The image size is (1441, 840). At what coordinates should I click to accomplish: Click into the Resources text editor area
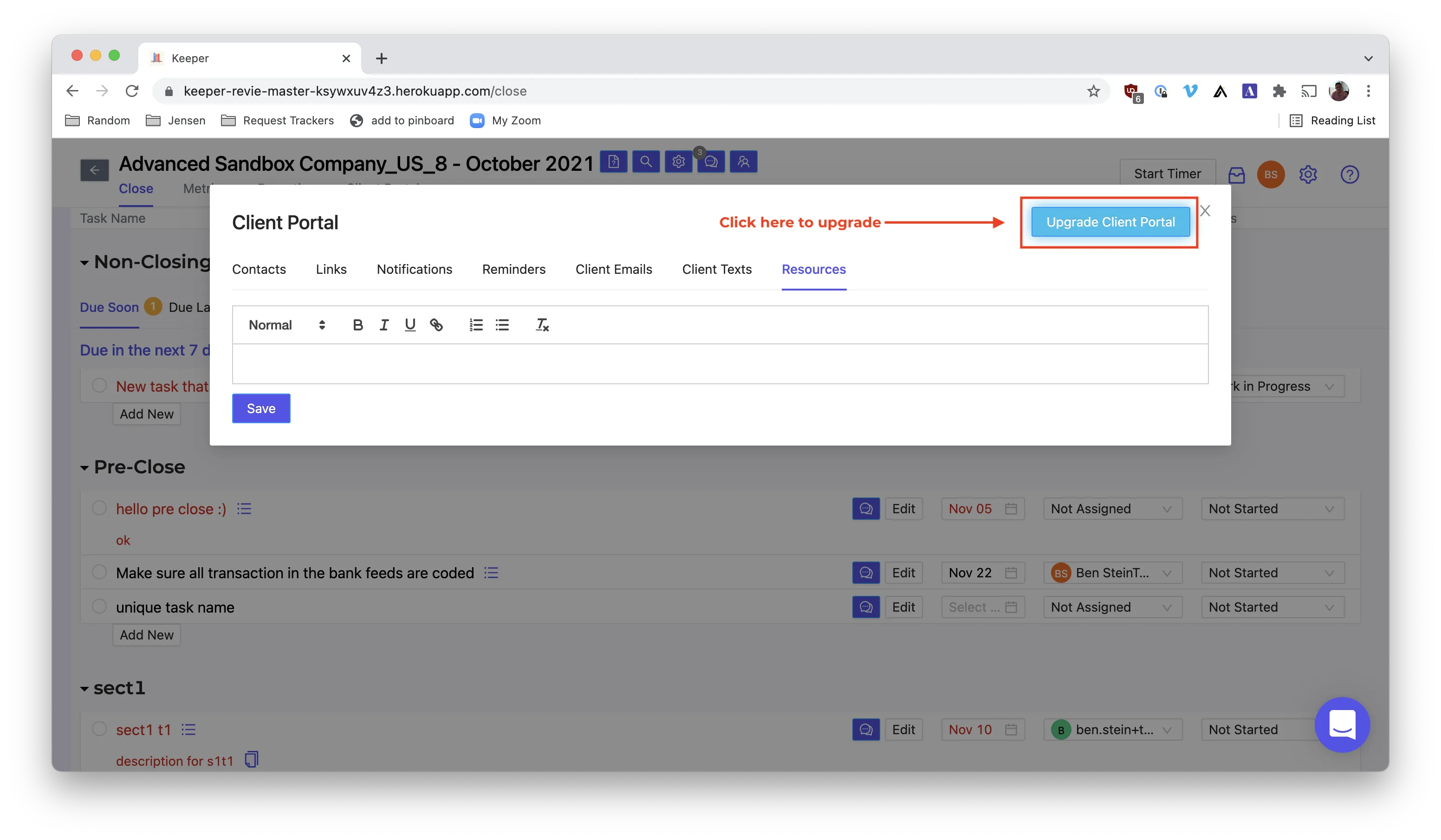(x=720, y=364)
